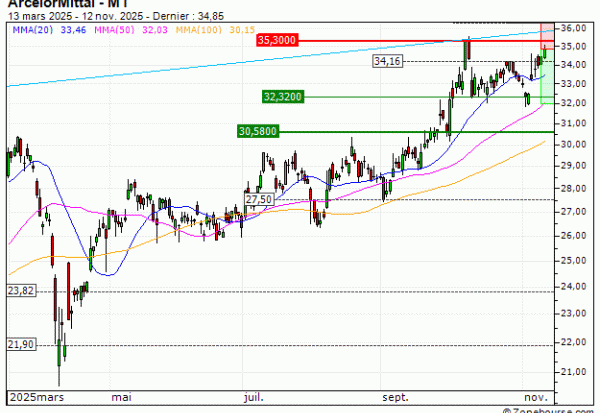Click the 21,00 y-axis tick
This screenshot has height=413, width=600.
tap(574, 372)
